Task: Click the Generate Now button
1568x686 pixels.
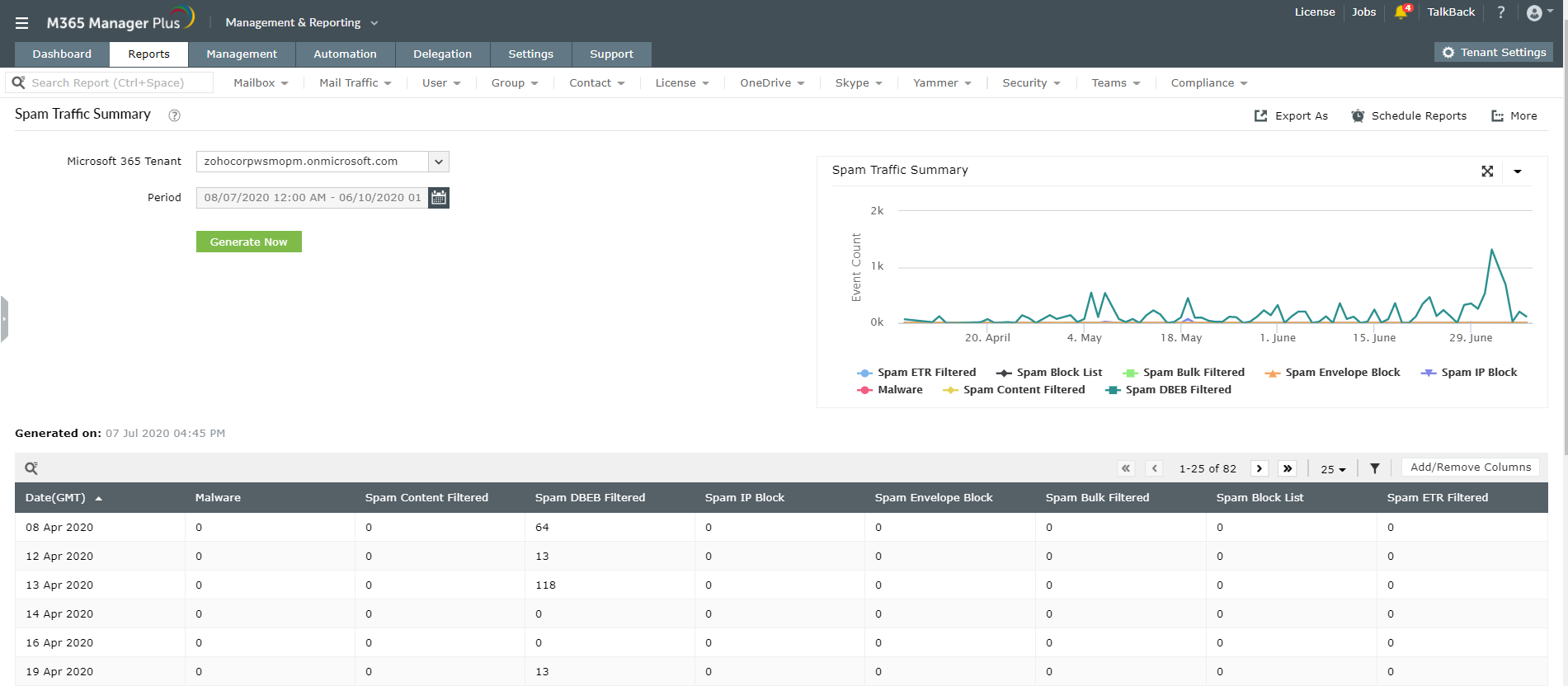Action: tap(248, 242)
